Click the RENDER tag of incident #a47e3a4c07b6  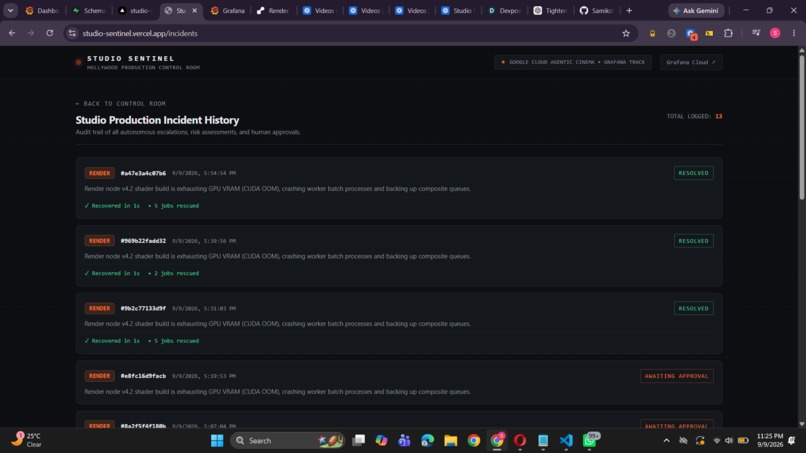pos(99,173)
